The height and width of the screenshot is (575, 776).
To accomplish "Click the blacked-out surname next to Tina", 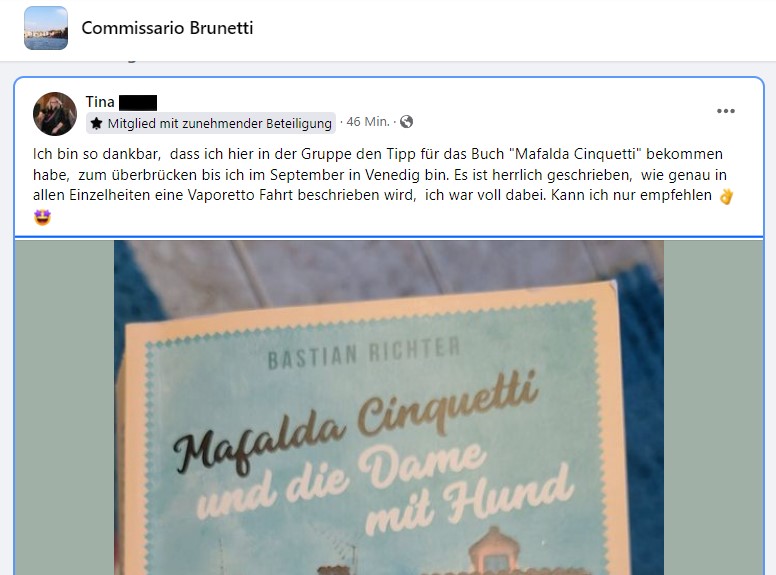I will click(x=138, y=103).
